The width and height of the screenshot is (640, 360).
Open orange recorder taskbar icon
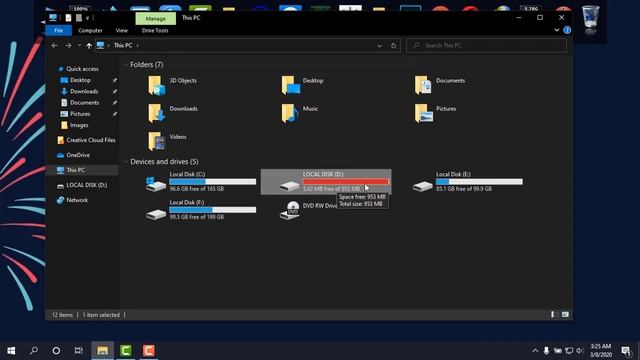pyautogui.click(x=149, y=351)
